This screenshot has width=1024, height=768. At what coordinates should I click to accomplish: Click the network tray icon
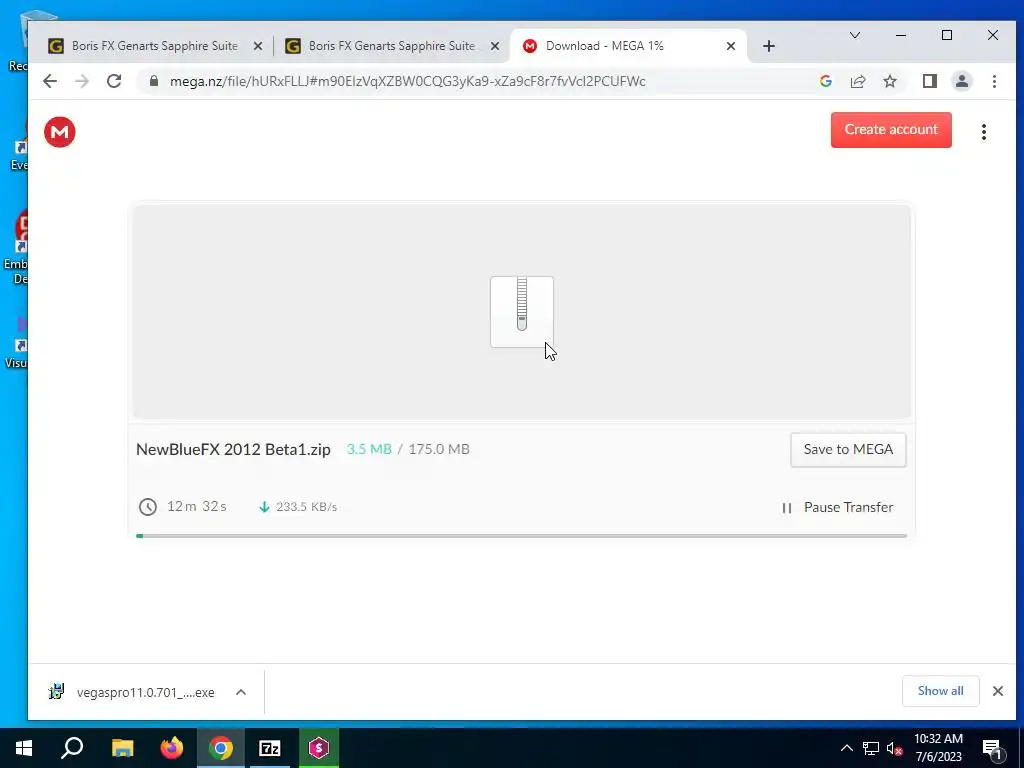(x=871, y=748)
